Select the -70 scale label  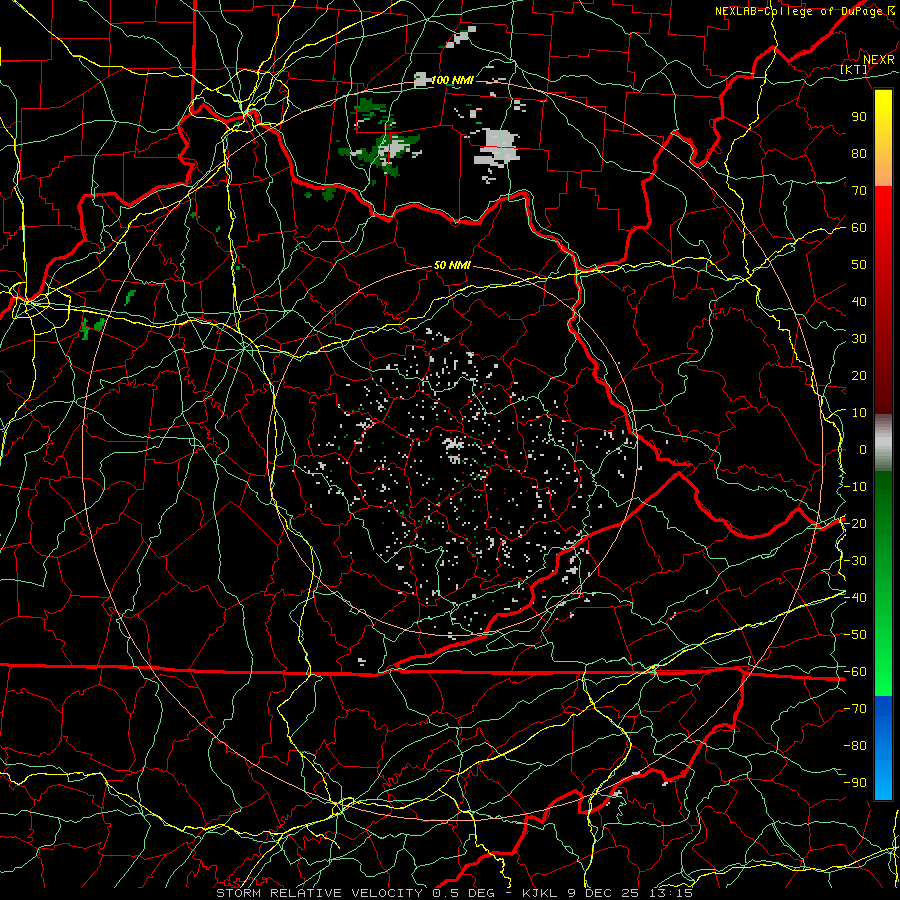[855, 709]
